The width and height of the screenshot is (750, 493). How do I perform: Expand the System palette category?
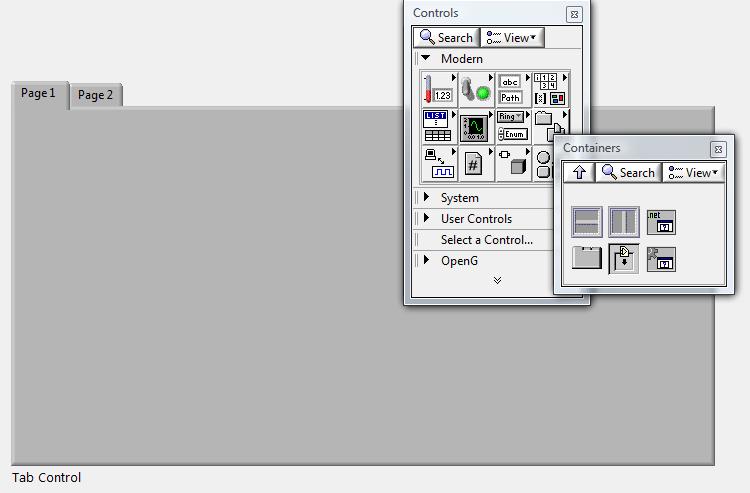click(427, 198)
